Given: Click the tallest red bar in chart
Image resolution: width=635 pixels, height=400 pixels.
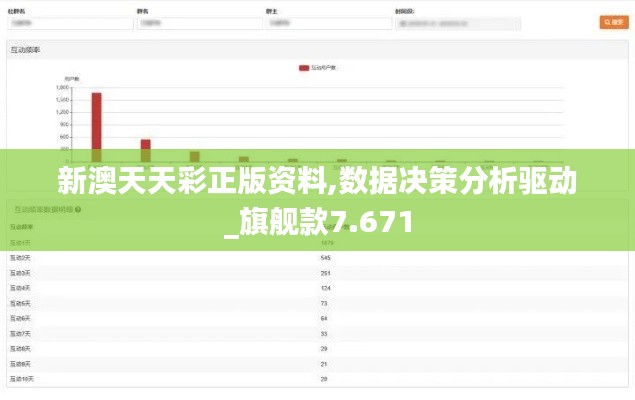Looking at the screenshot, I should (96, 127).
